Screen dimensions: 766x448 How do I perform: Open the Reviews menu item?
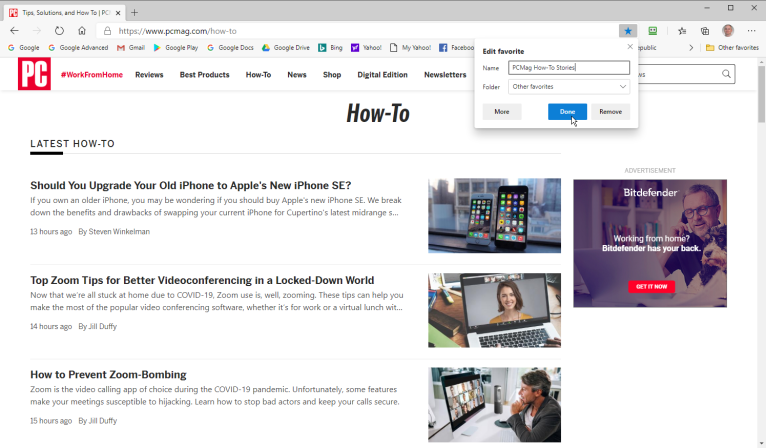149,75
